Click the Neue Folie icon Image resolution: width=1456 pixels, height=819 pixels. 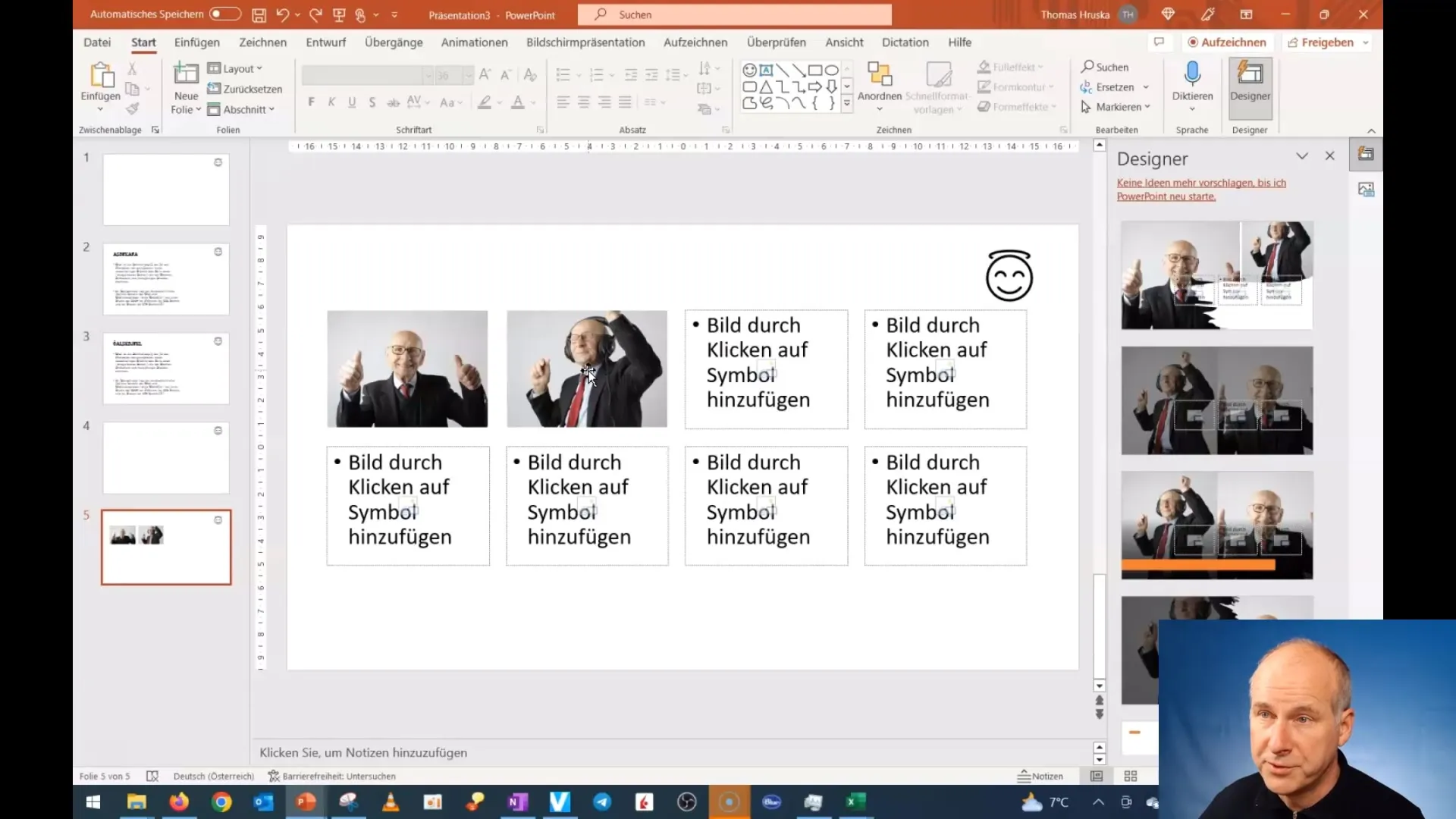click(x=186, y=74)
